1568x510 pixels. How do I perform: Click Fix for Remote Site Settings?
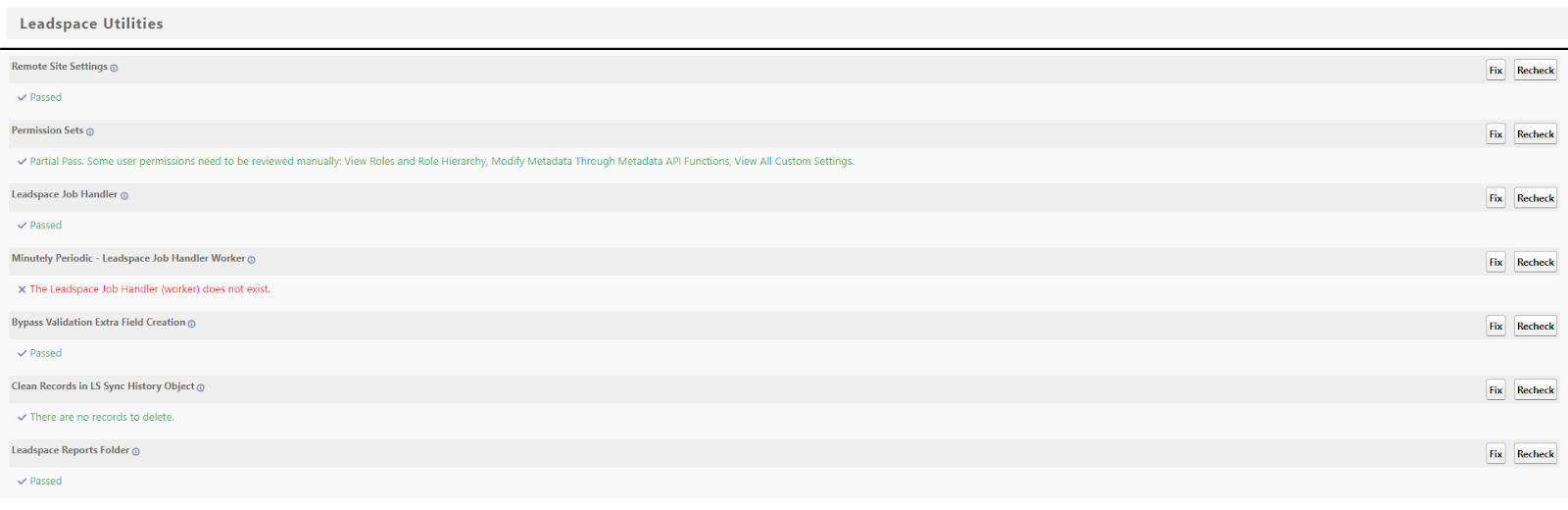[x=1495, y=71]
